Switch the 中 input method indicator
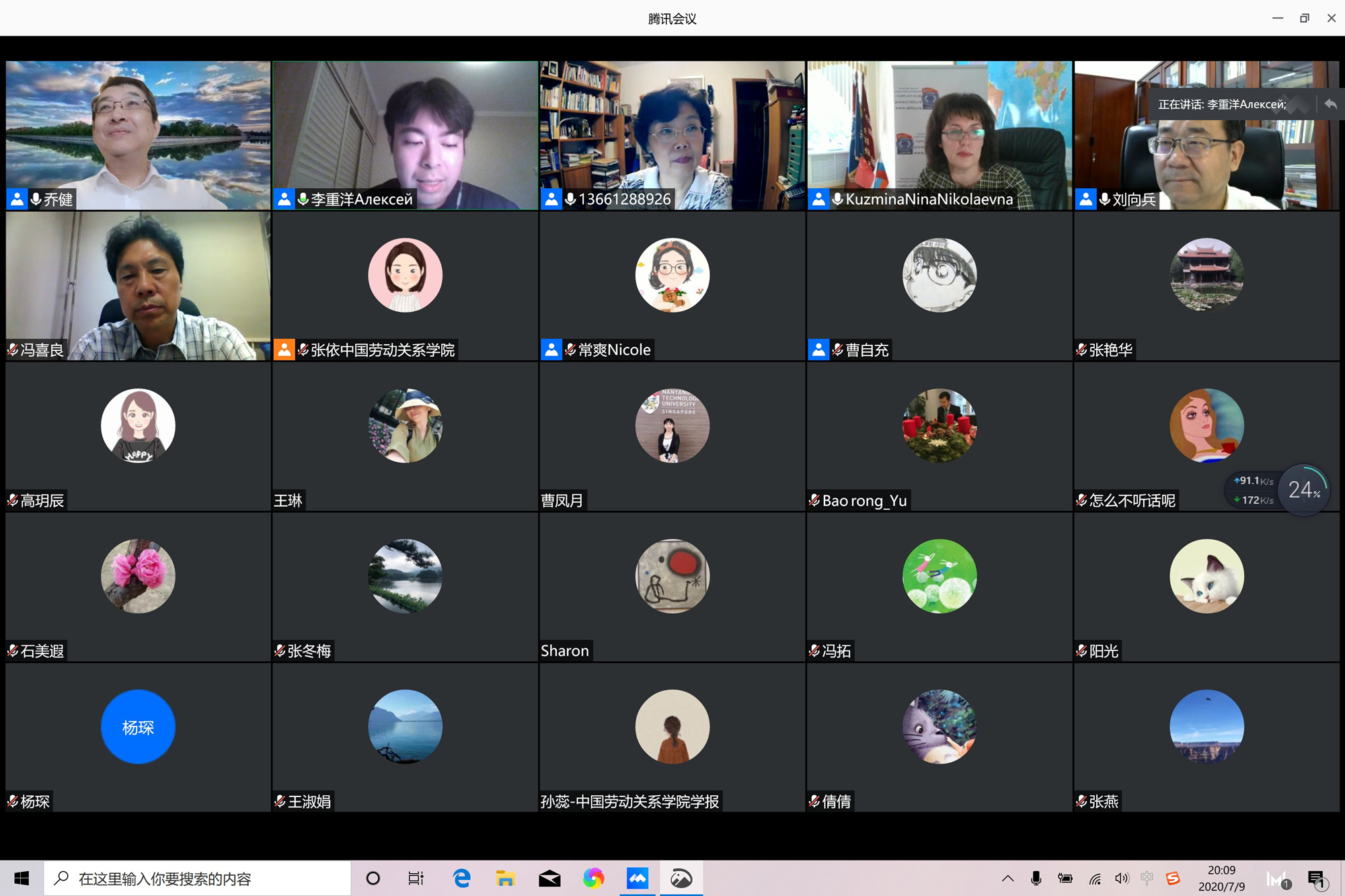1345x896 pixels. coord(1147,878)
